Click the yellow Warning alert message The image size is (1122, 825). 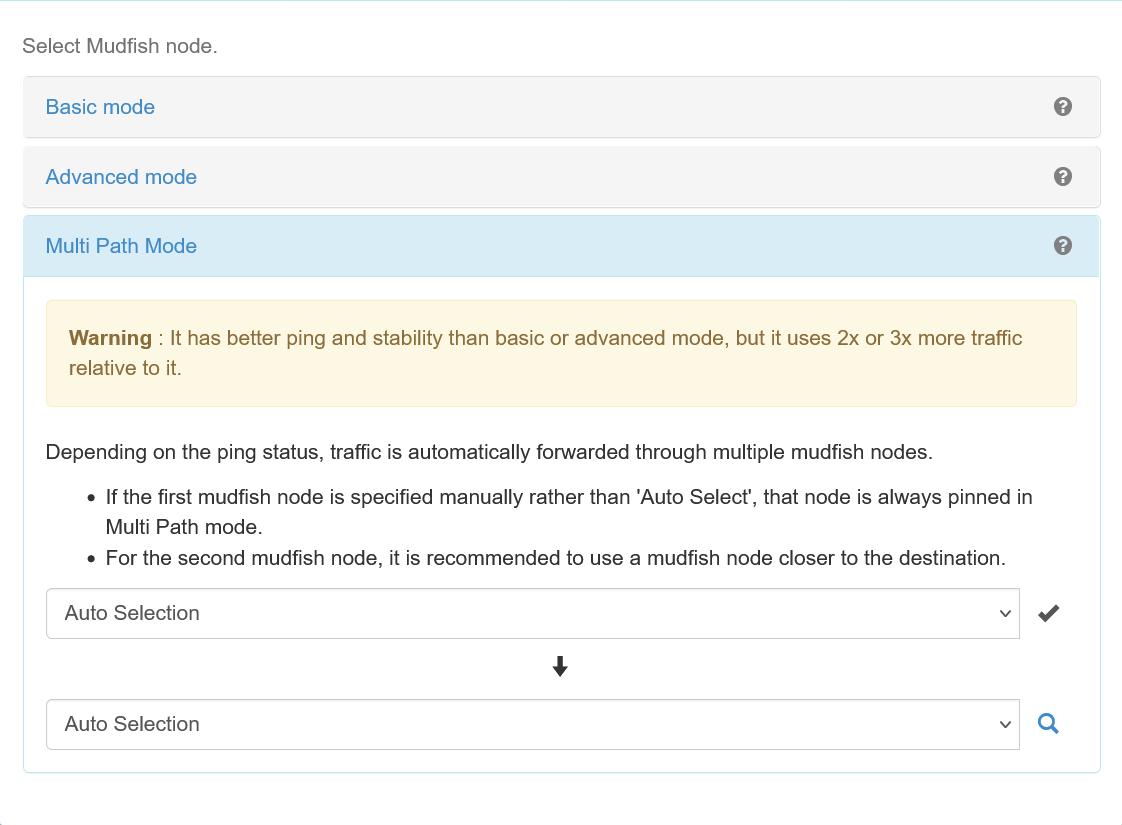(561, 353)
